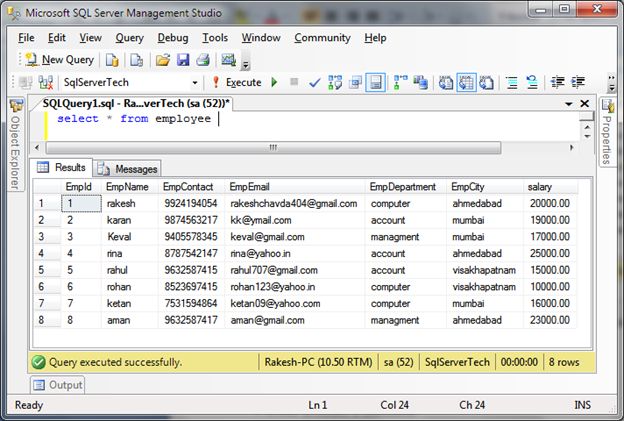Open the Query menu
Screen dimensions: 624x421
click(129, 38)
